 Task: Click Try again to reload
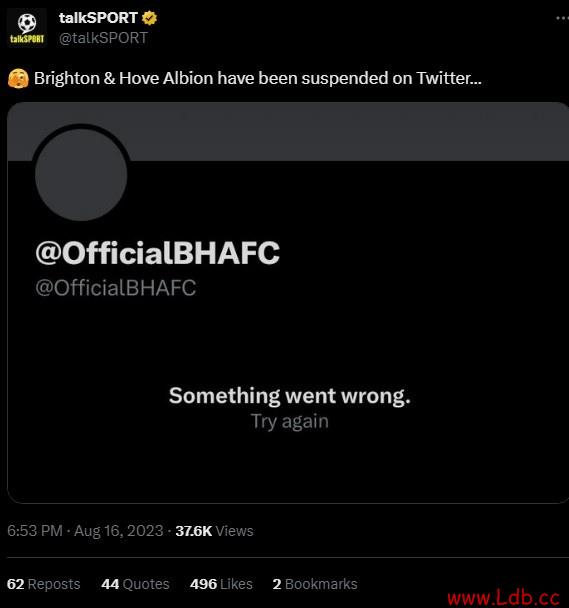pyautogui.click(x=290, y=421)
